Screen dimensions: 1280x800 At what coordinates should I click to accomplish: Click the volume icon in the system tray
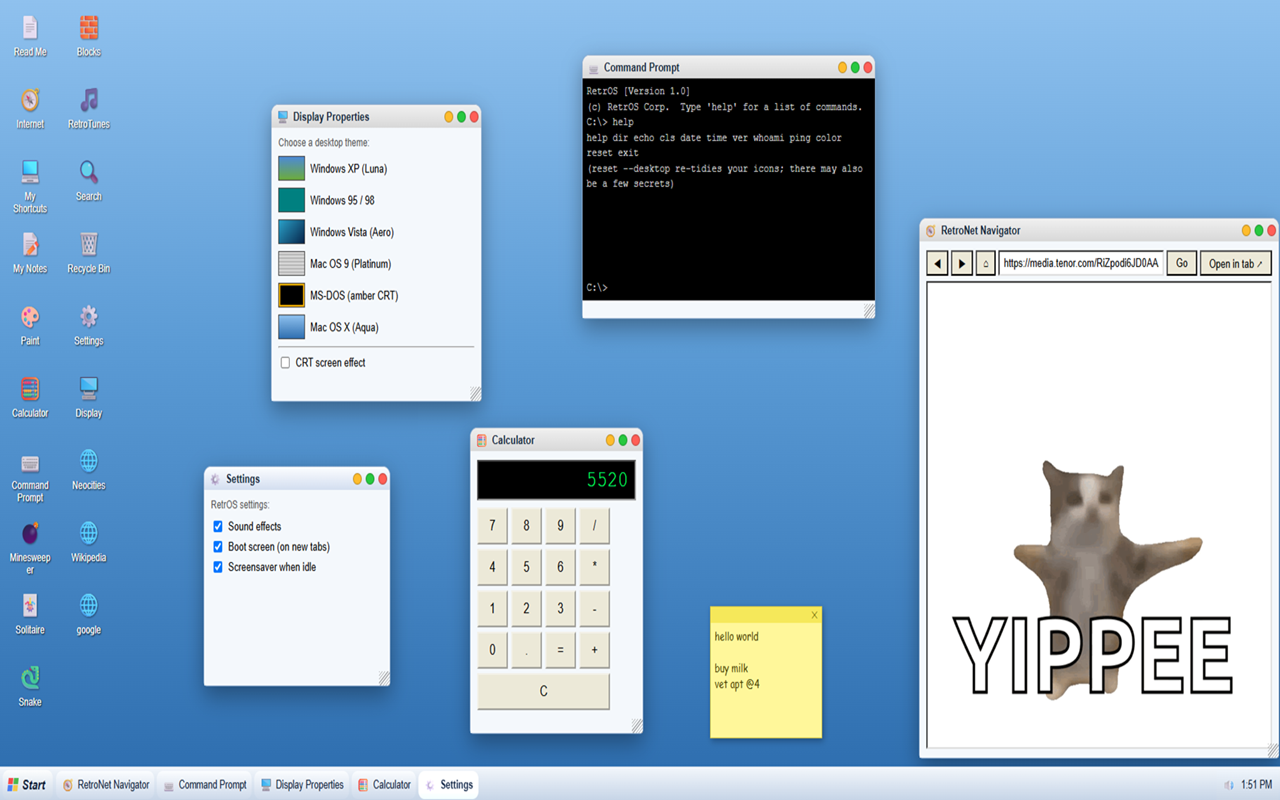coord(1228,785)
